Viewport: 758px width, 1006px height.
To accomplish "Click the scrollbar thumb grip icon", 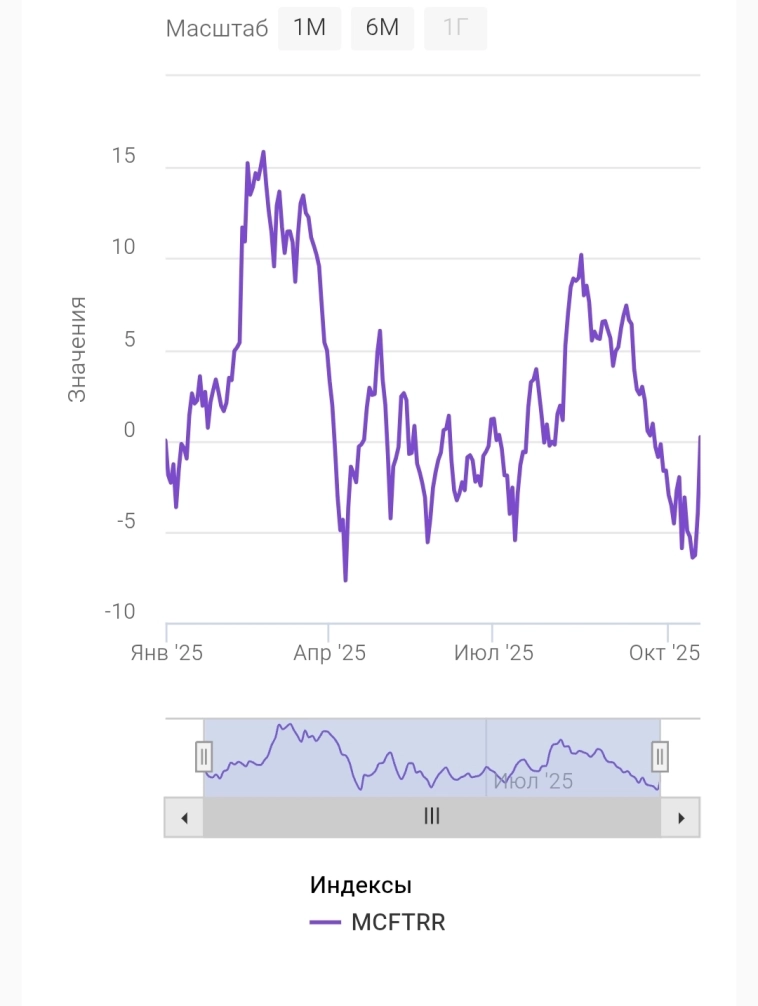I will tap(432, 816).
